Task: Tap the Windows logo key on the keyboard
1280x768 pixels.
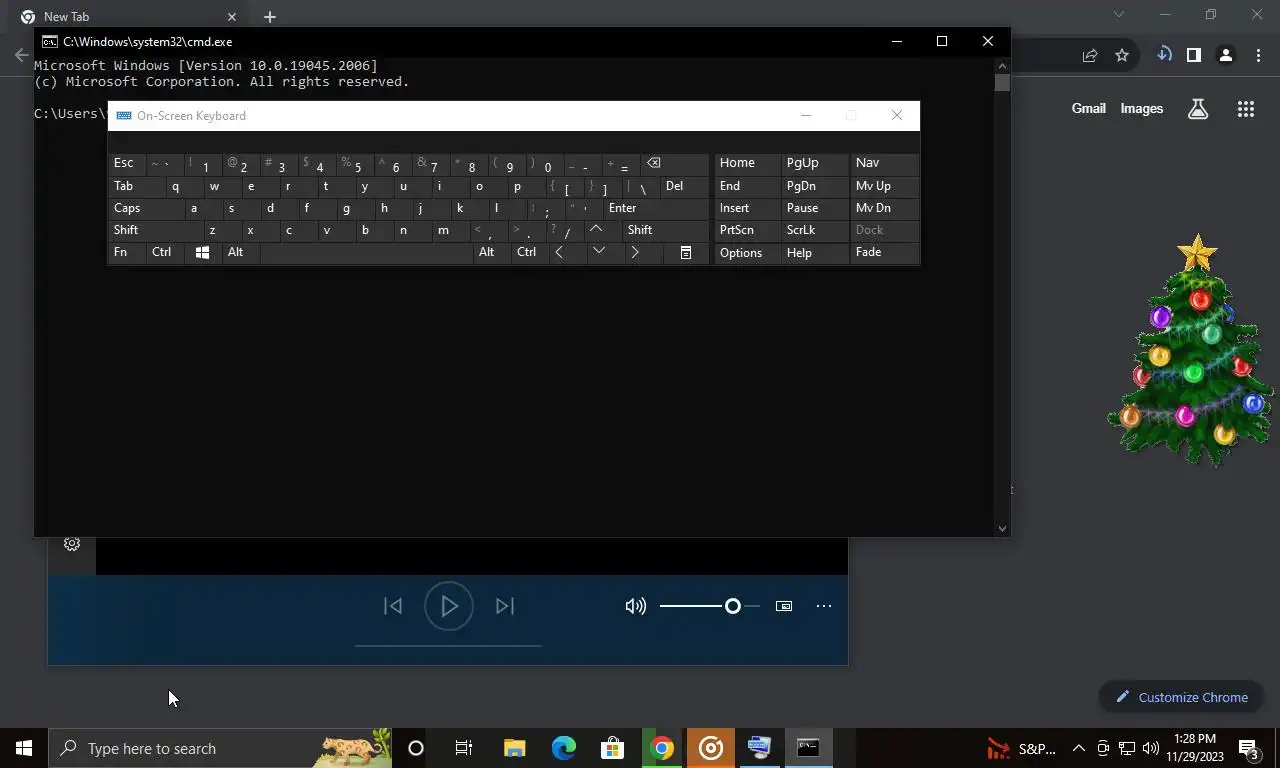Action: [x=202, y=253]
